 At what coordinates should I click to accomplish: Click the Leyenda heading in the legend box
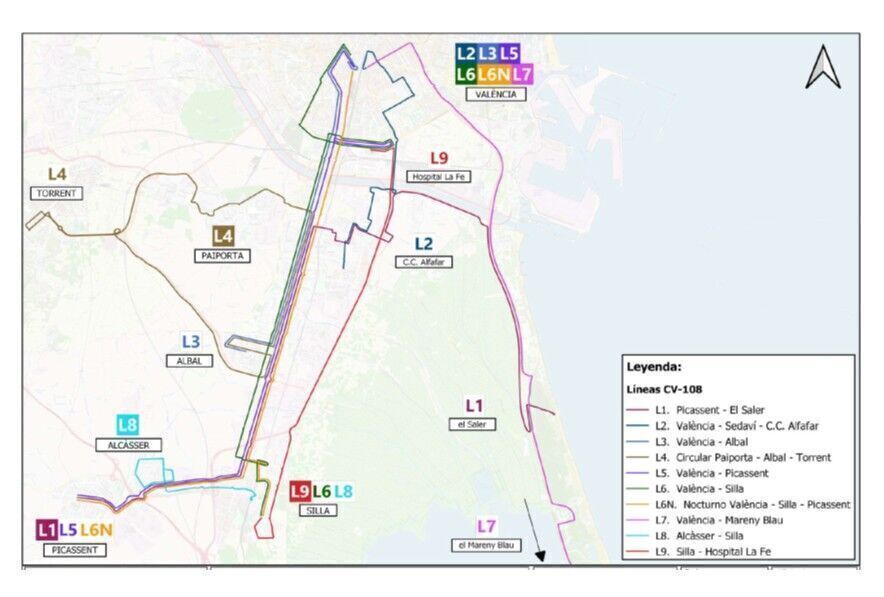pyautogui.click(x=654, y=366)
